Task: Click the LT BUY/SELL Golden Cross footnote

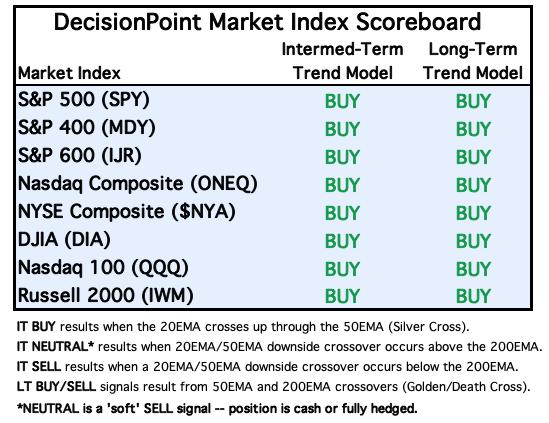Action: coord(273,387)
